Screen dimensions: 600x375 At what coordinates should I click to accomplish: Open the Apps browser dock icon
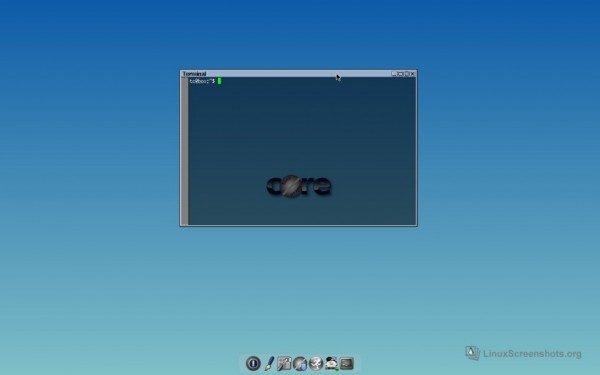[x=300, y=363]
